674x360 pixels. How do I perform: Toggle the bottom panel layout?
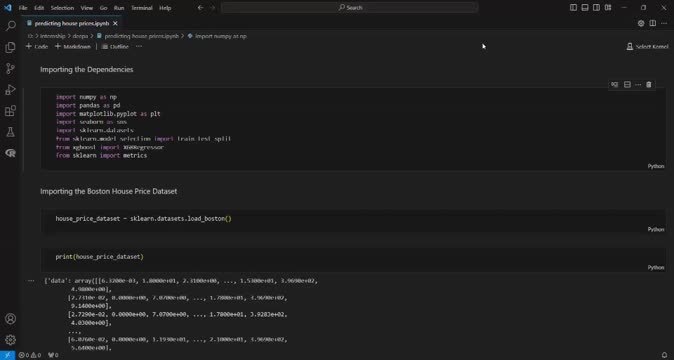click(585, 8)
